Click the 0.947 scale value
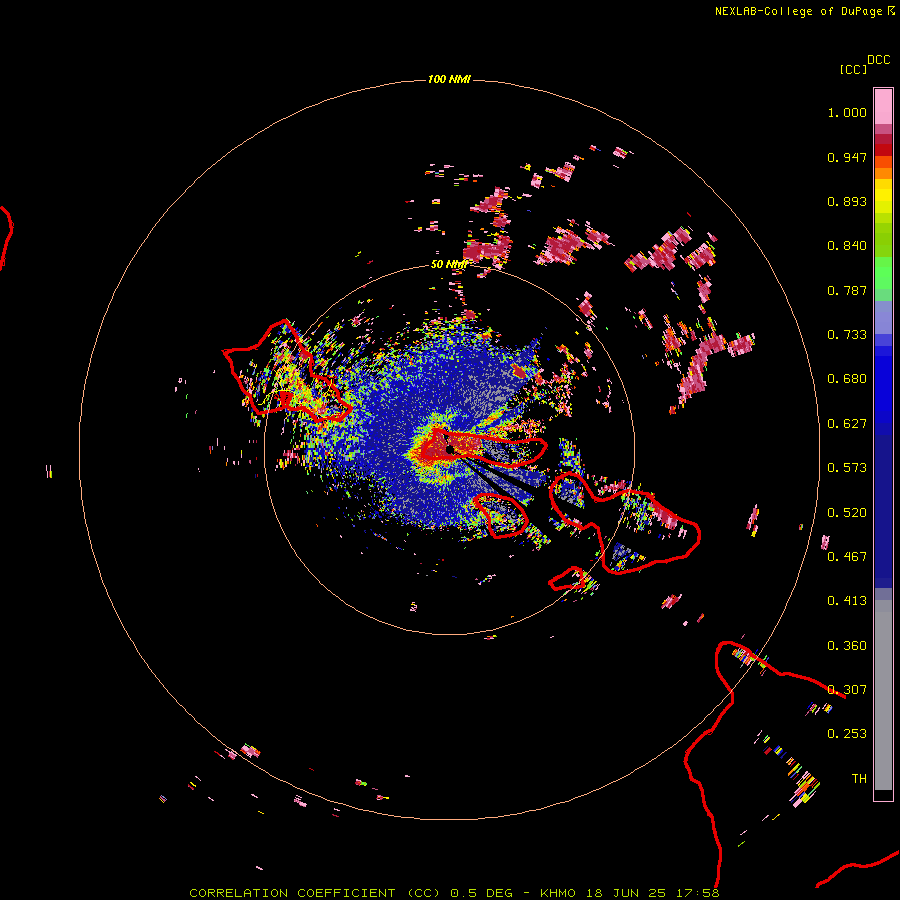 coord(847,157)
